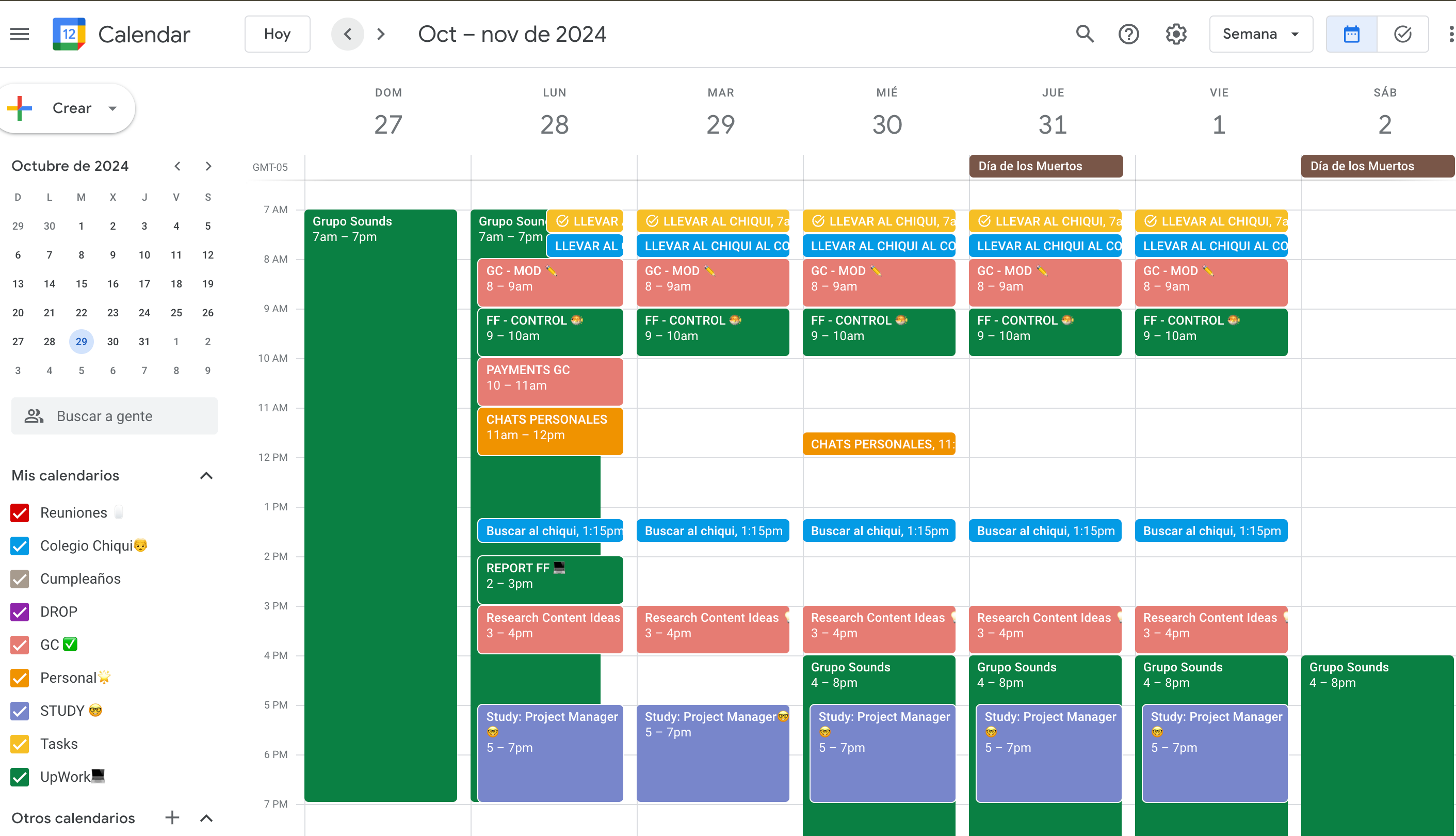The image size is (1456, 836).
Task: Open Tuesday's Buscar al chiqui event
Action: pos(713,530)
